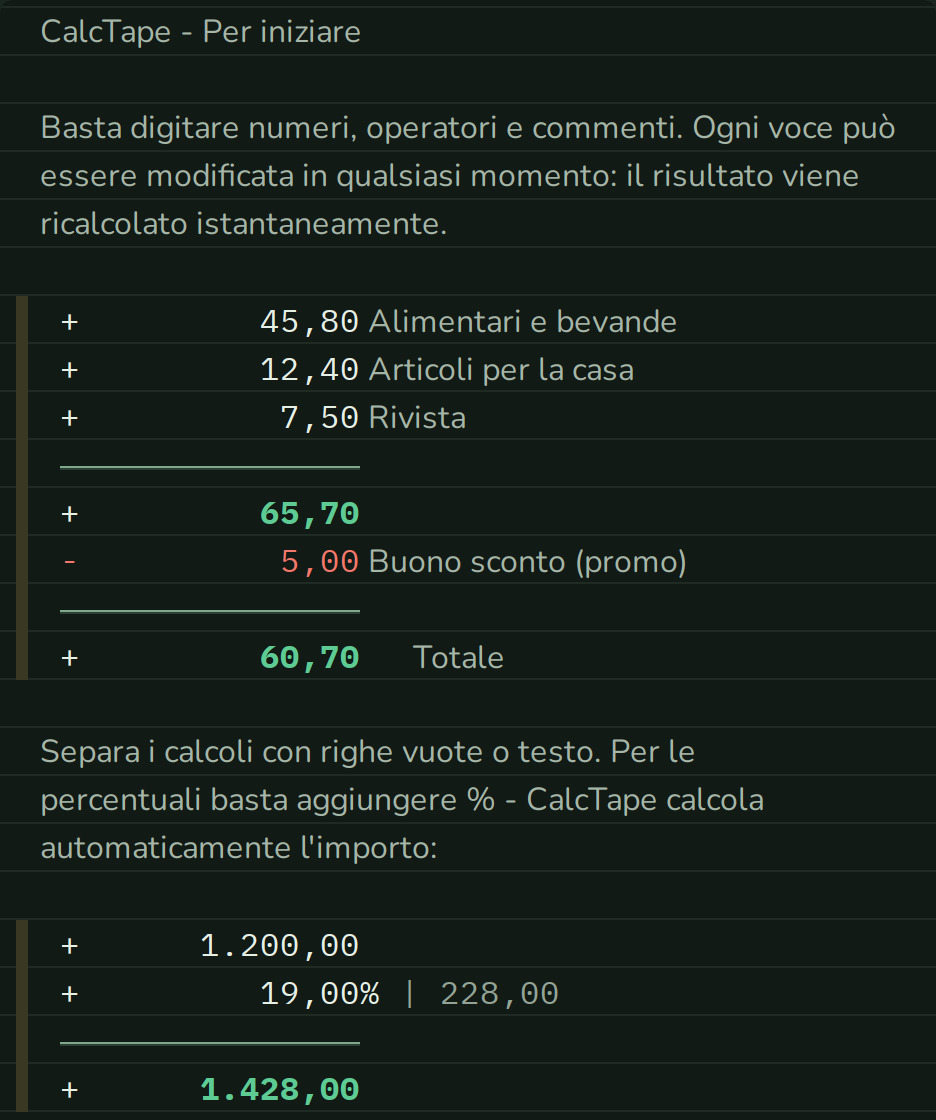936x1120 pixels.
Task: Click the CalcTape - Per iniziare title
Action: point(201,32)
